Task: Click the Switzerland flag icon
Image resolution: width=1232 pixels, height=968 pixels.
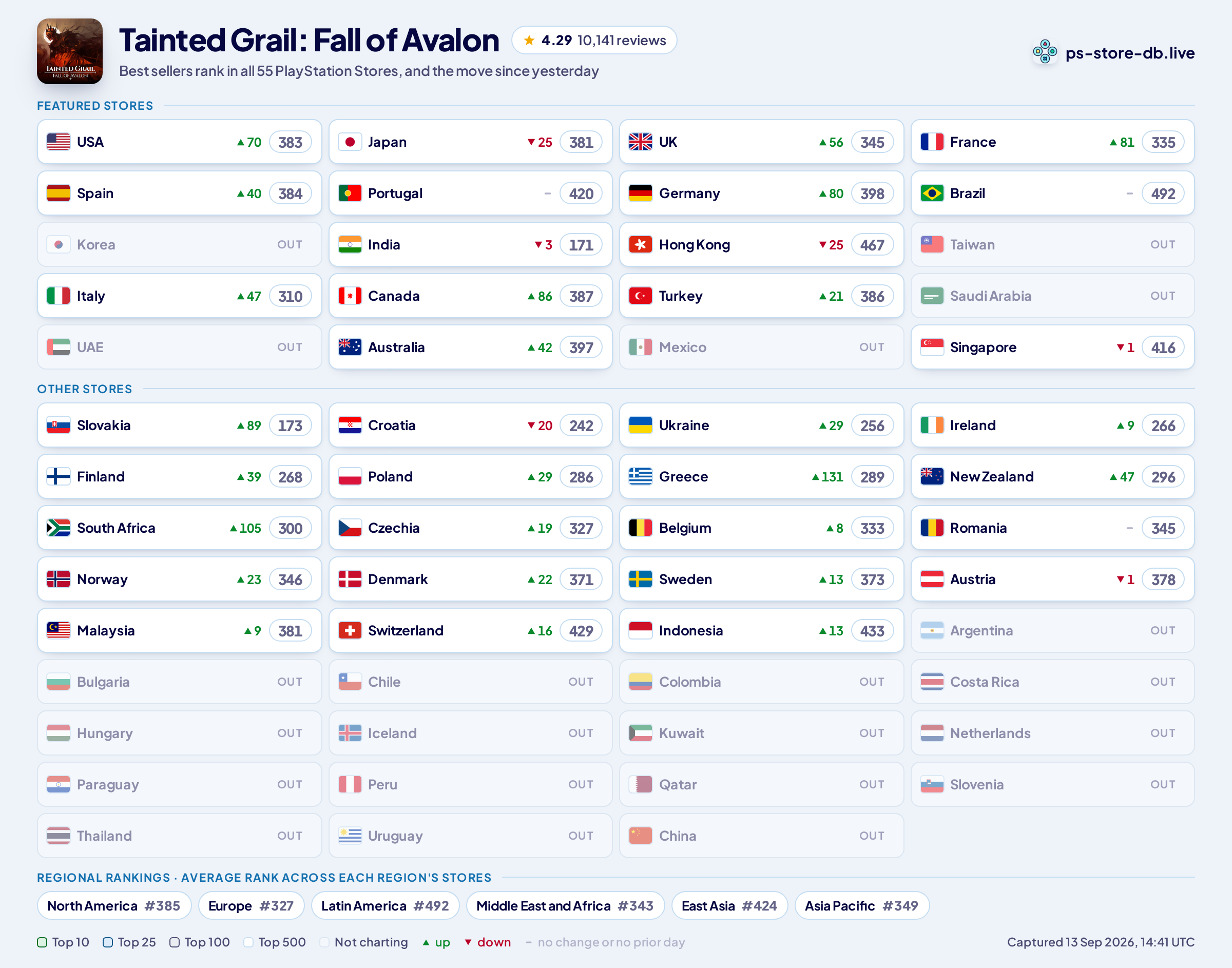Action: point(350,630)
